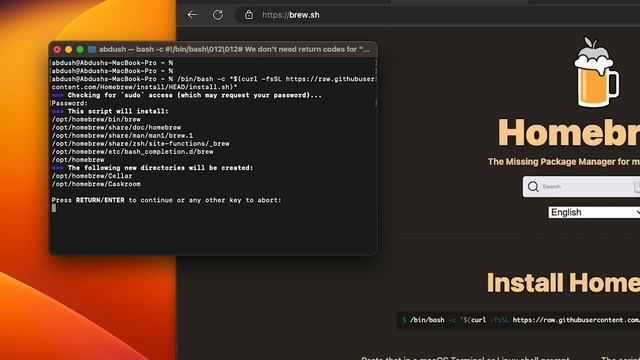Click '/opt/homebrew/Caskroom' line in terminal
Screen dimensions: 640x360
[x=96, y=184]
